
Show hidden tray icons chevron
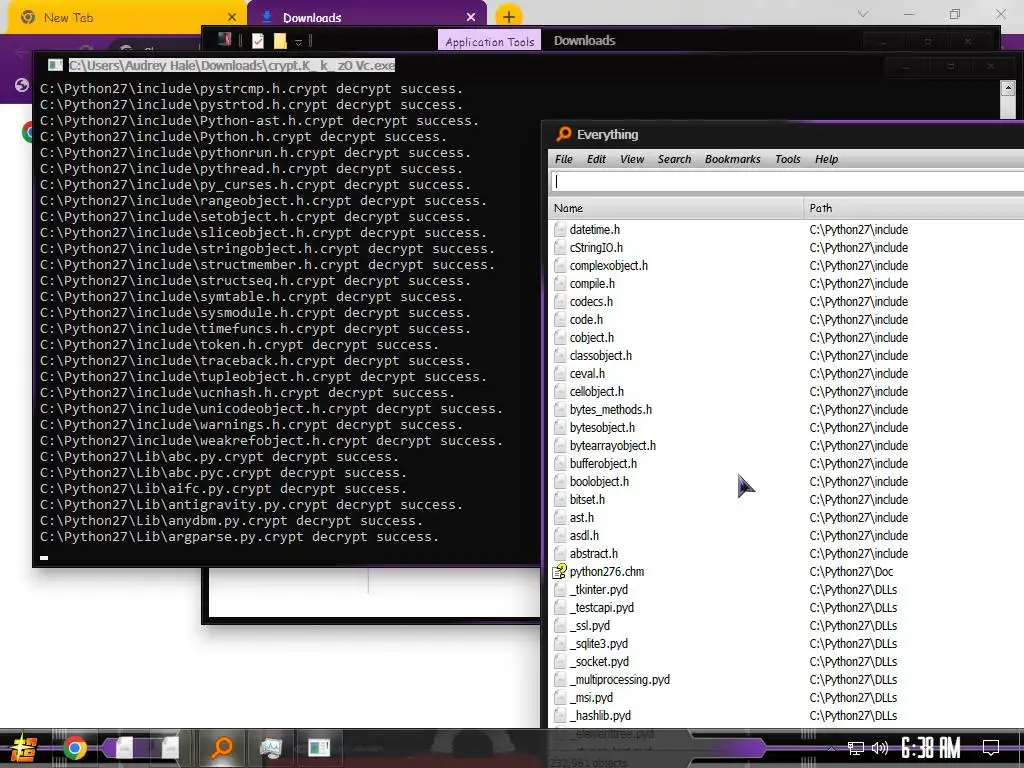click(831, 748)
